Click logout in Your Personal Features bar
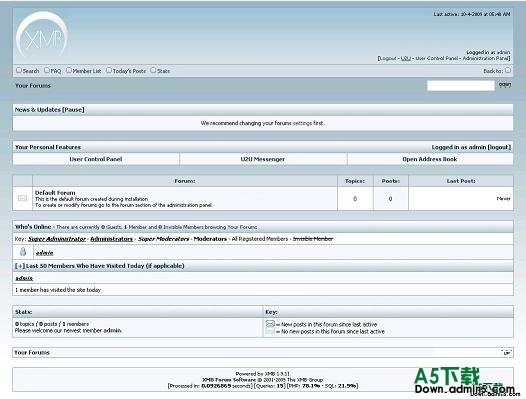Image resolution: width=526 pixels, height=399 pixels. 499,147
